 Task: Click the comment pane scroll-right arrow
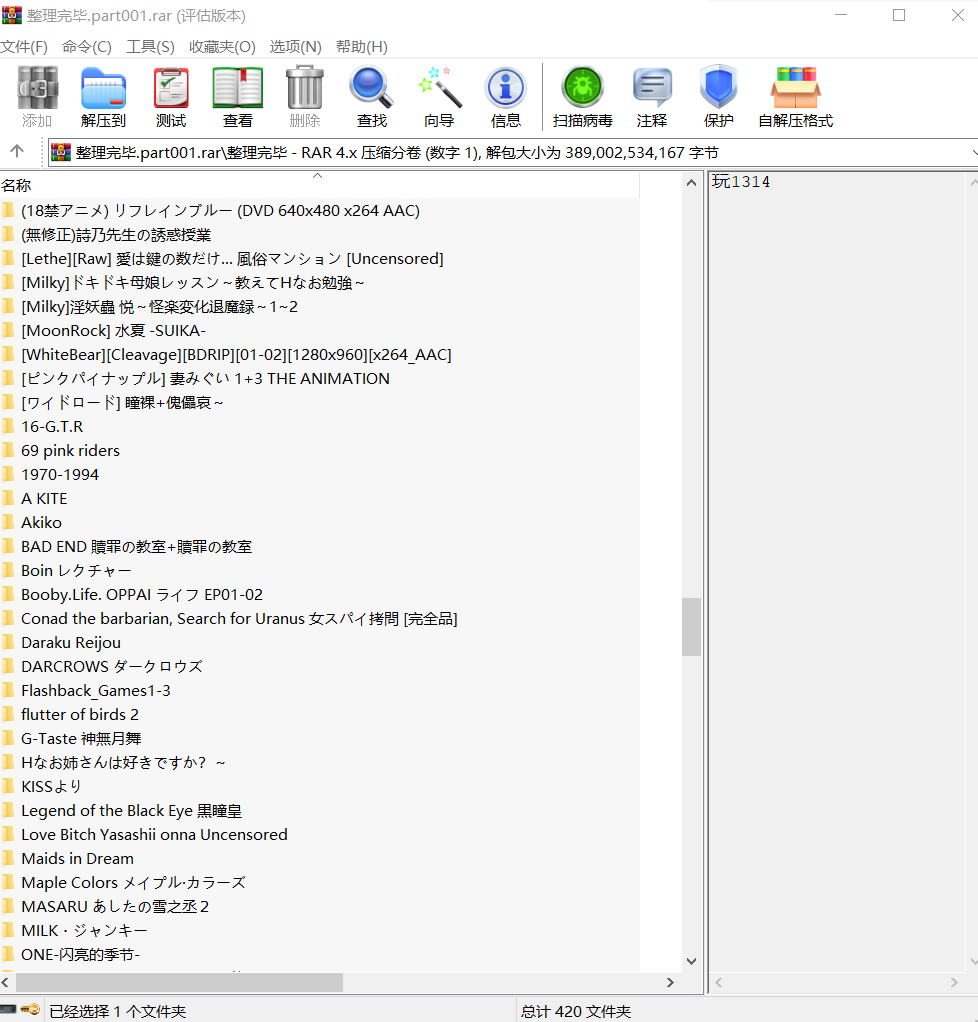(954, 982)
